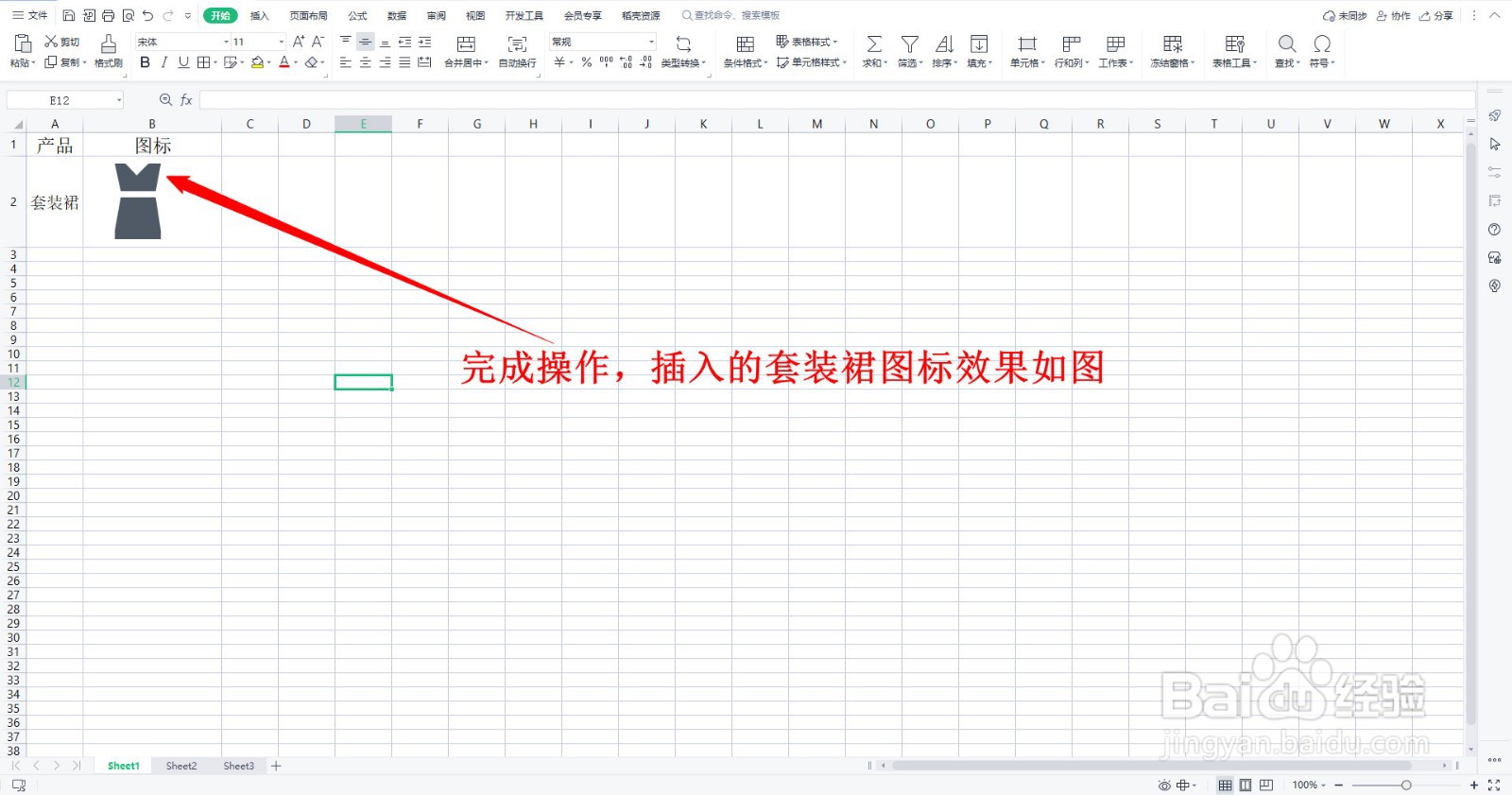
Task: Click the Print icon
Action: 109,16
